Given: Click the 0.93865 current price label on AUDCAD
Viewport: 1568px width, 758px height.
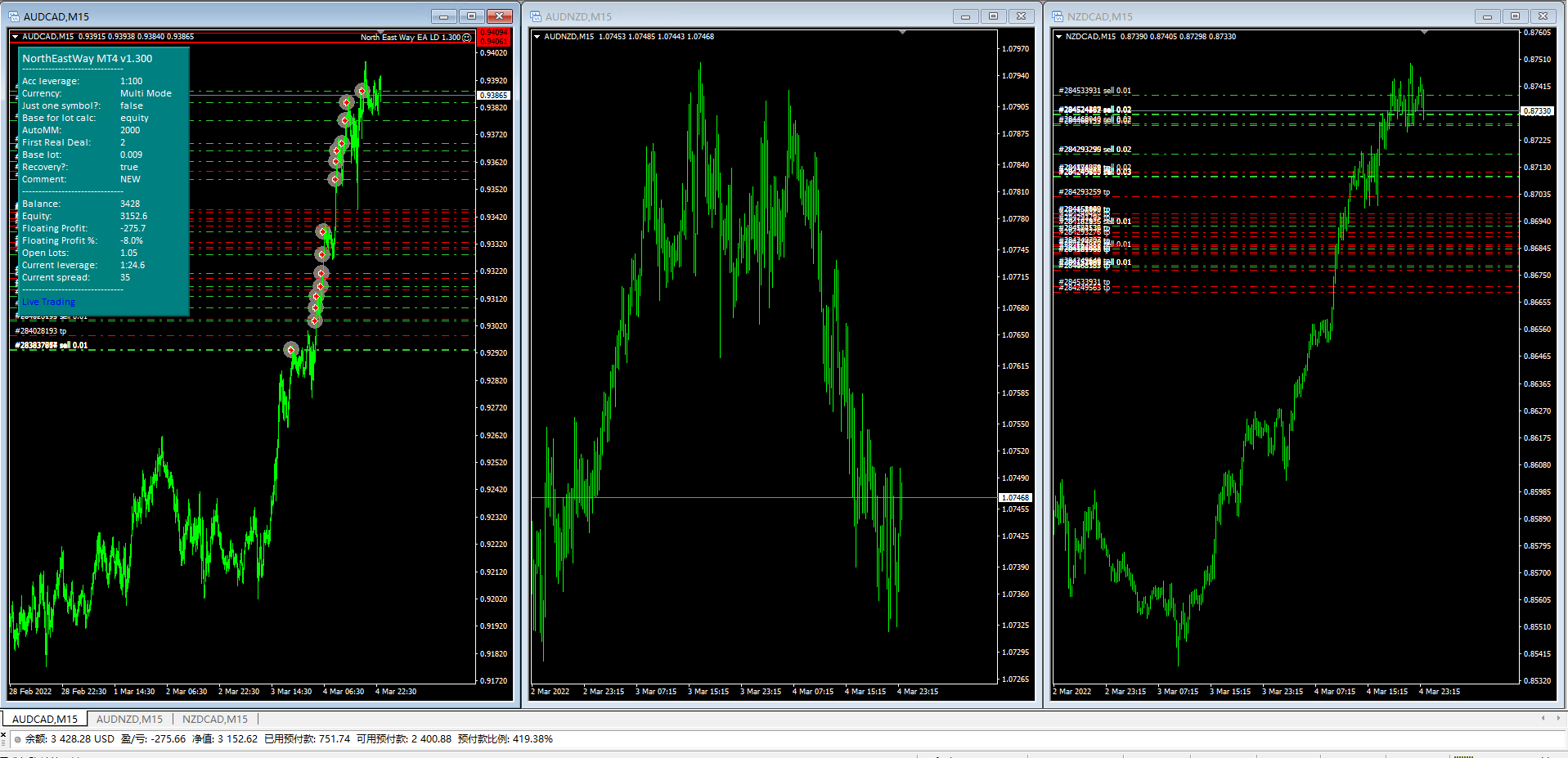Looking at the screenshot, I should (x=494, y=96).
